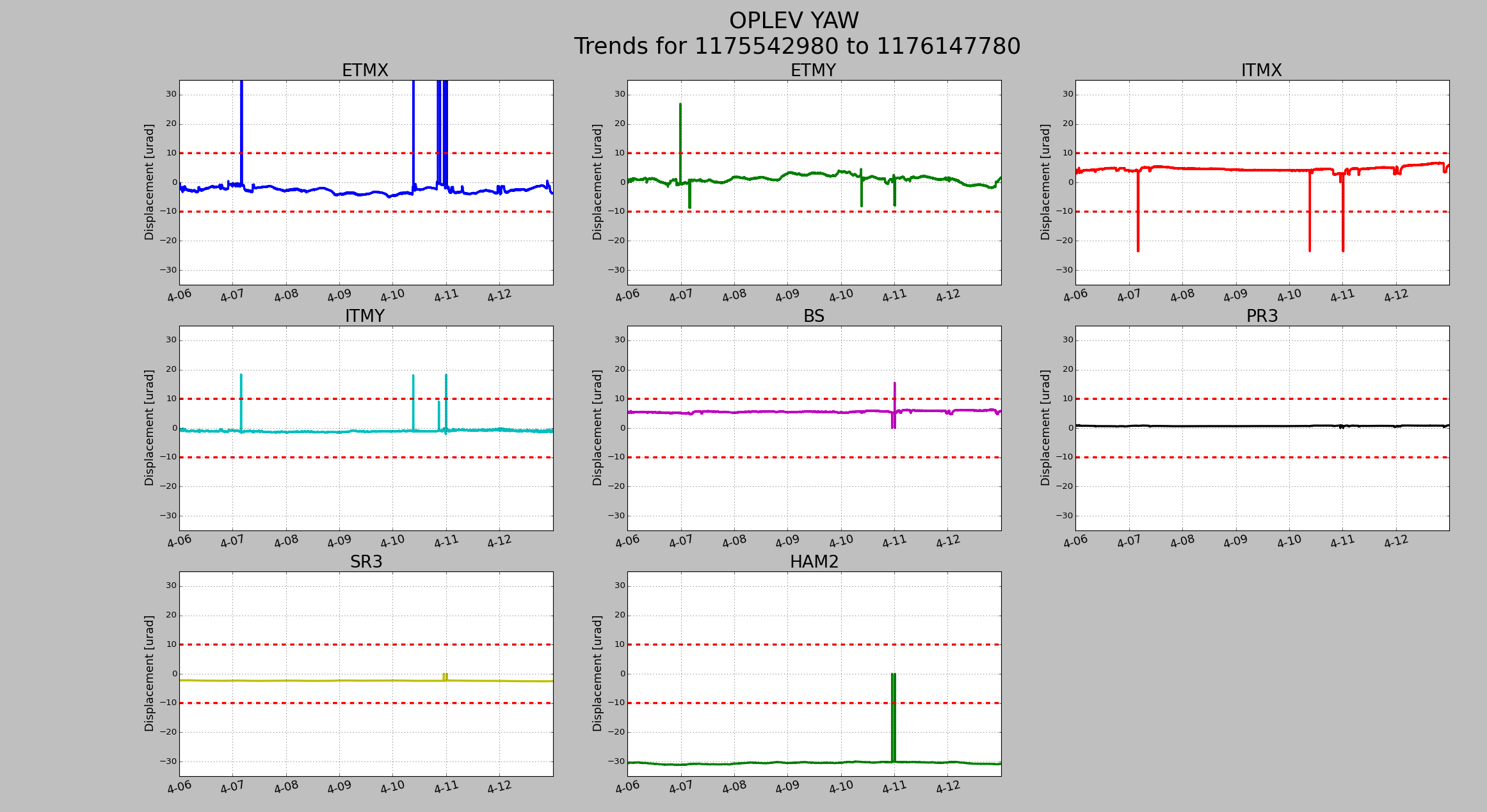The width and height of the screenshot is (1487, 812).
Task: Click the 4-11 date tick under PR3
Action: click(1342, 541)
